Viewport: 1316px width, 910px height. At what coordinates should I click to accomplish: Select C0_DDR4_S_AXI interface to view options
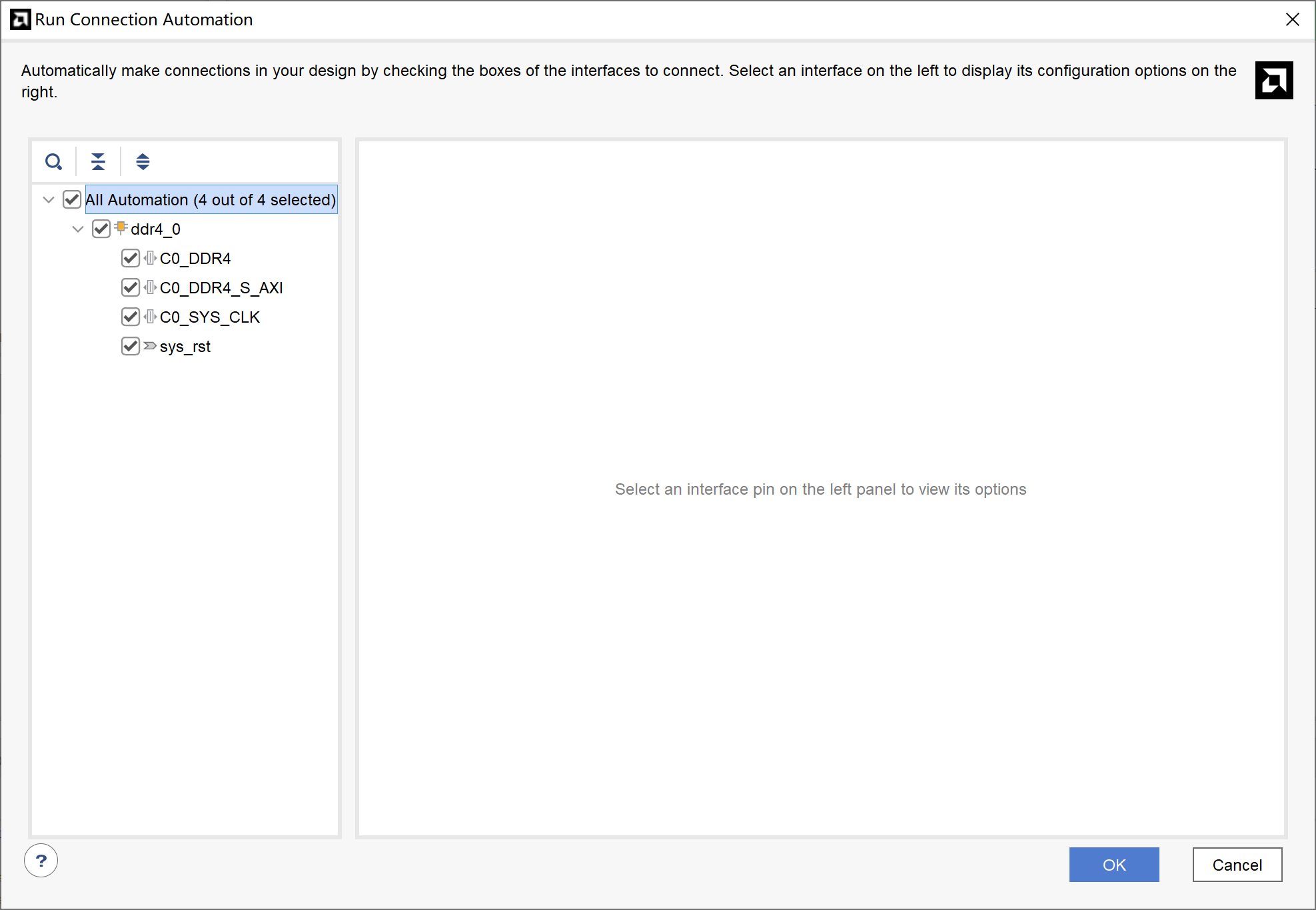pyautogui.click(x=221, y=288)
